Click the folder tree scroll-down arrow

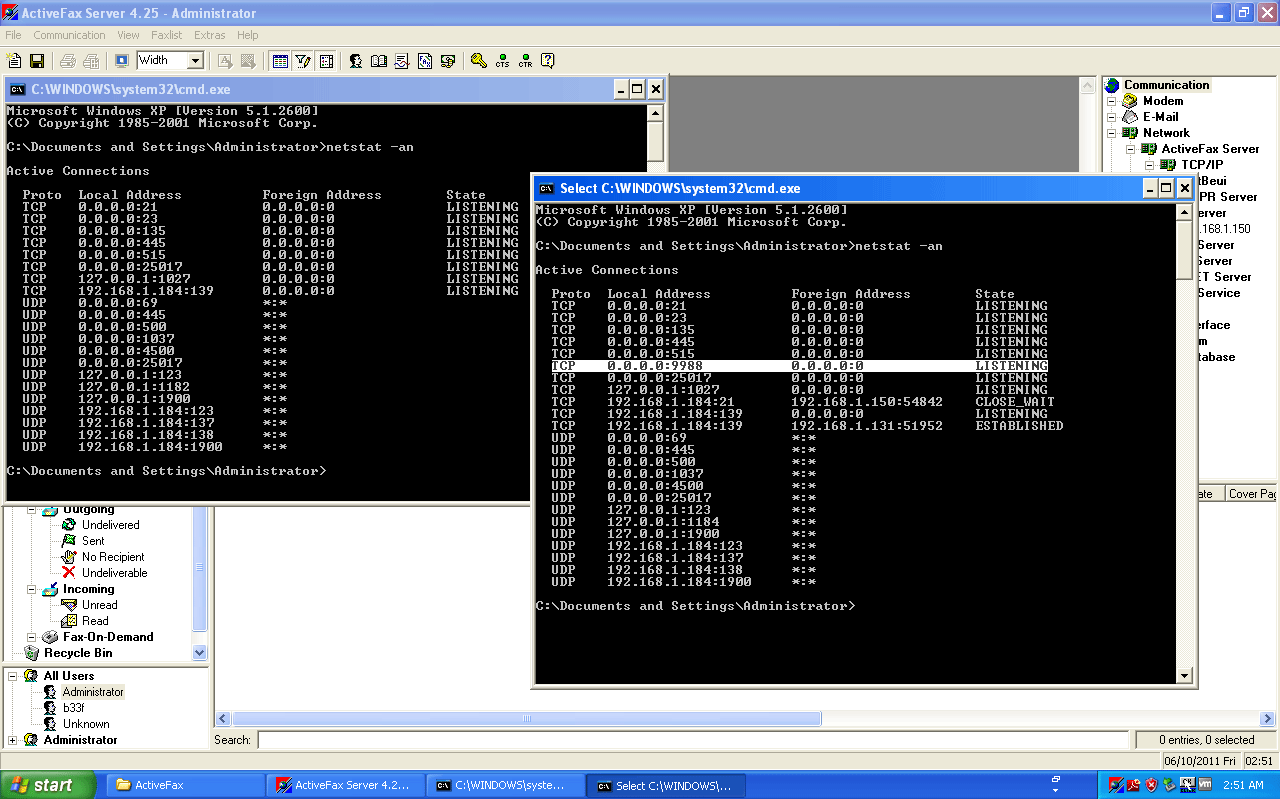tap(199, 652)
